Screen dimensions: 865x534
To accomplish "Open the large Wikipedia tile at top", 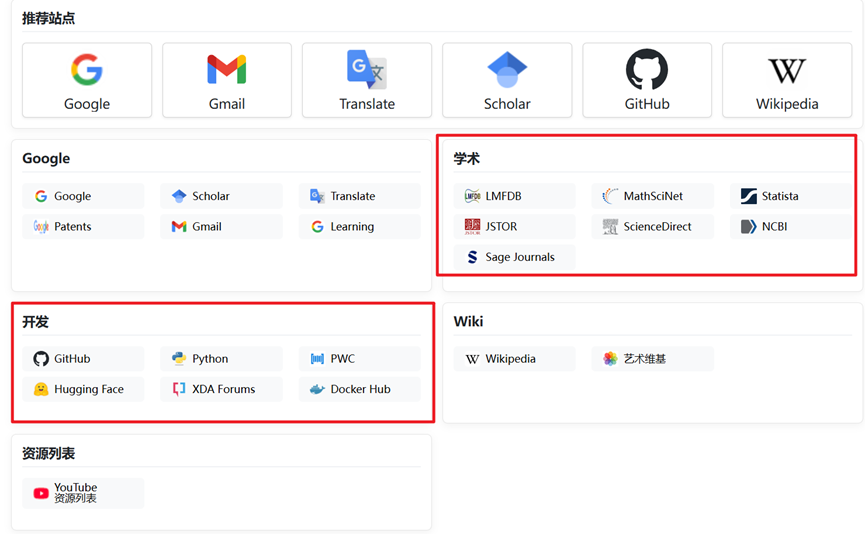I will (x=787, y=80).
